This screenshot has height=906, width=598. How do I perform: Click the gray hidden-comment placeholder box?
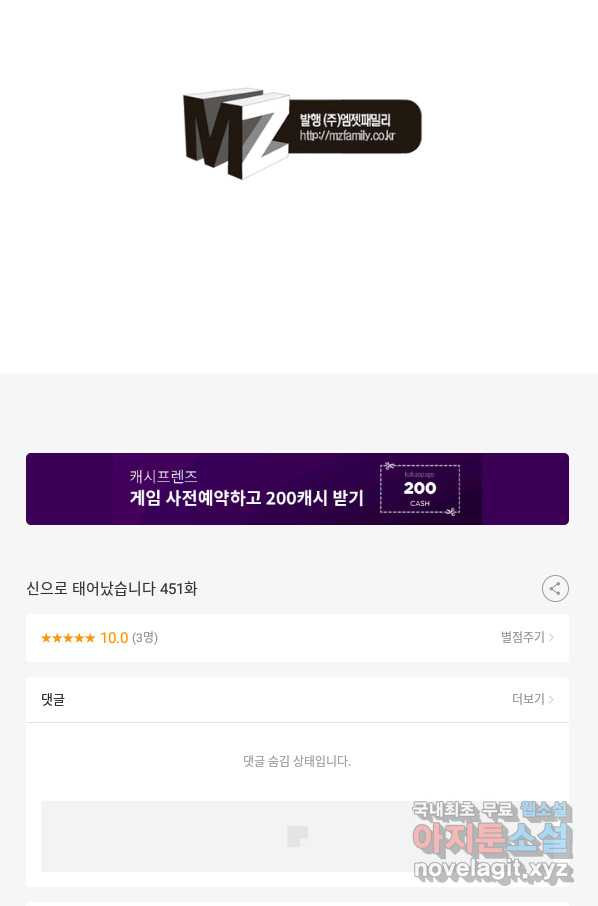(298, 836)
